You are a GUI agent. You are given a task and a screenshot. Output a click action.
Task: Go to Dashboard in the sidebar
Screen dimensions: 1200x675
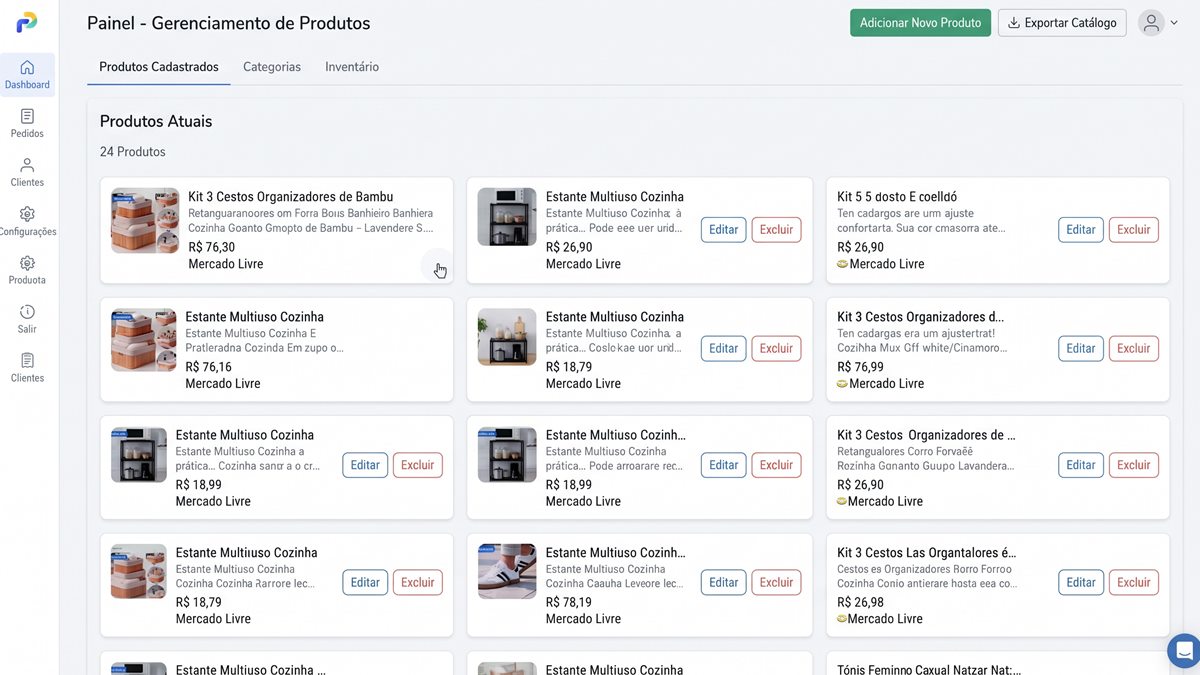coord(27,75)
